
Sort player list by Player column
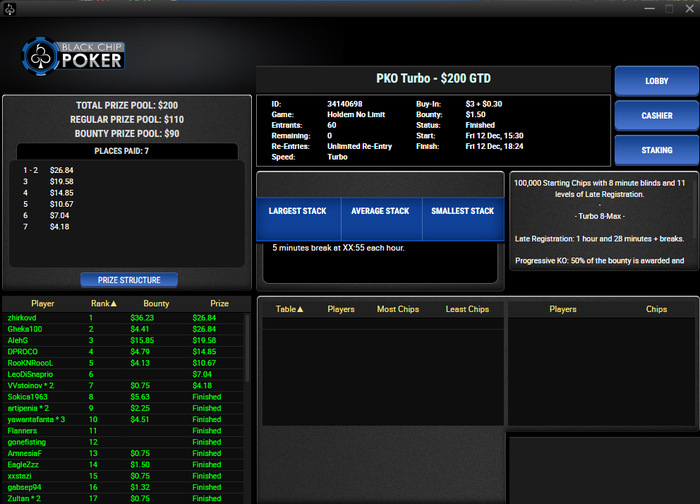(42, 304)
